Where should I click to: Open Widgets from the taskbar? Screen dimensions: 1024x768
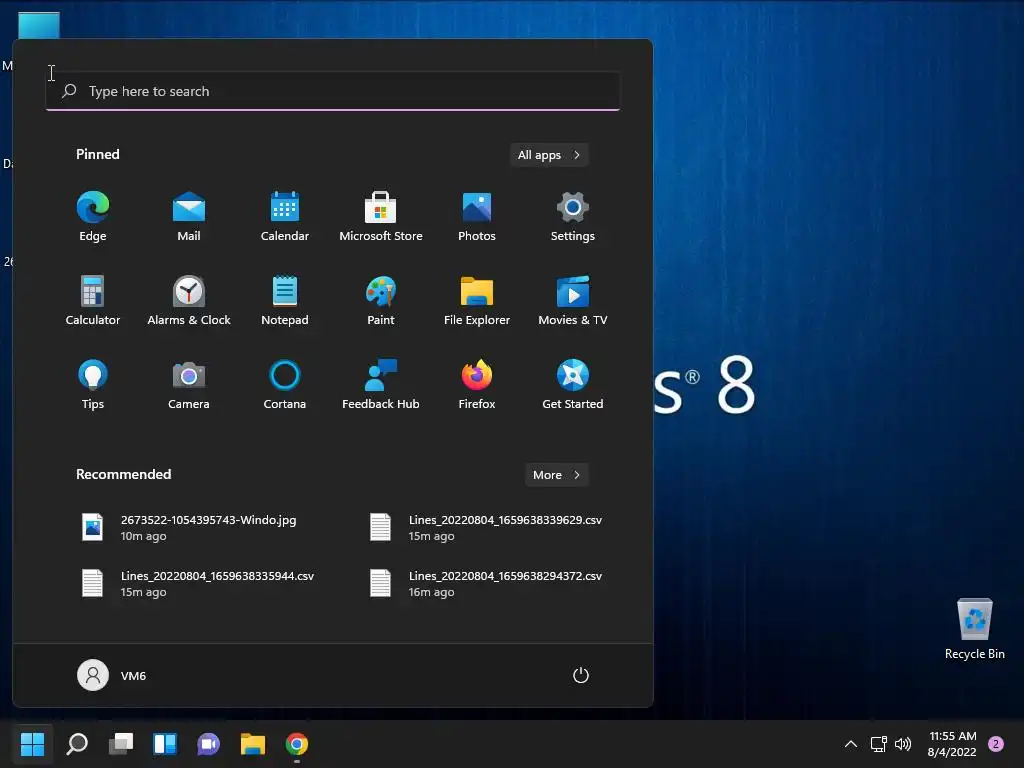pos(165,744)
